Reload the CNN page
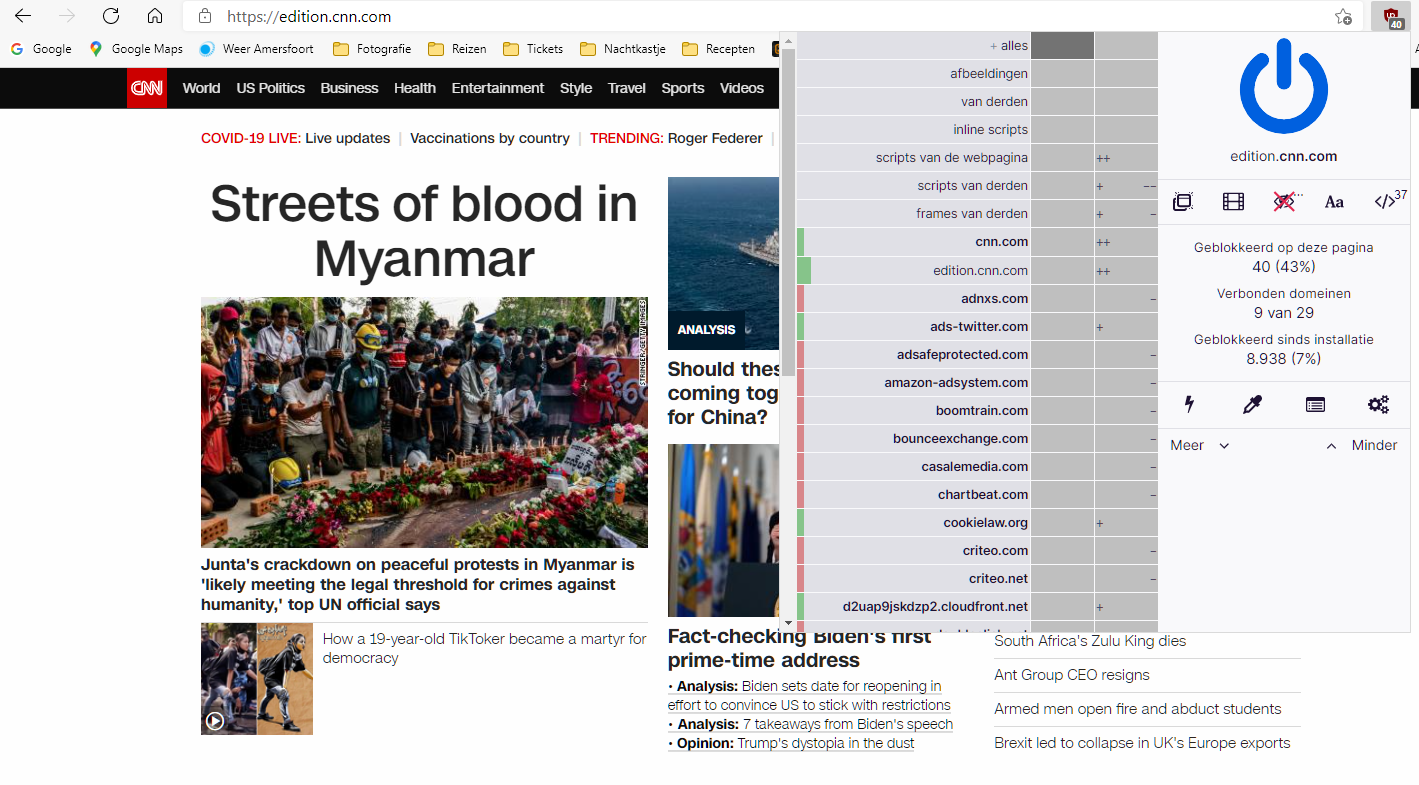Image resolution: width=1419 pixels, height=785 pixels. 111,16
